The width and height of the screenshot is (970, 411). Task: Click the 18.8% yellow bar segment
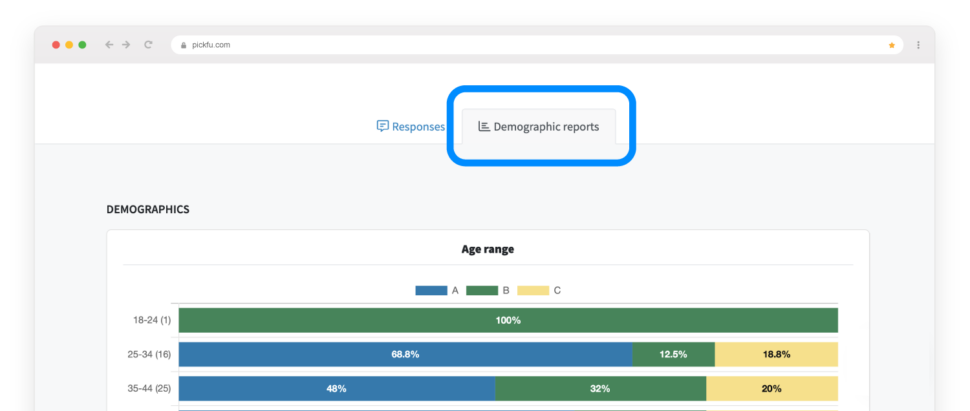pos(776,355)
